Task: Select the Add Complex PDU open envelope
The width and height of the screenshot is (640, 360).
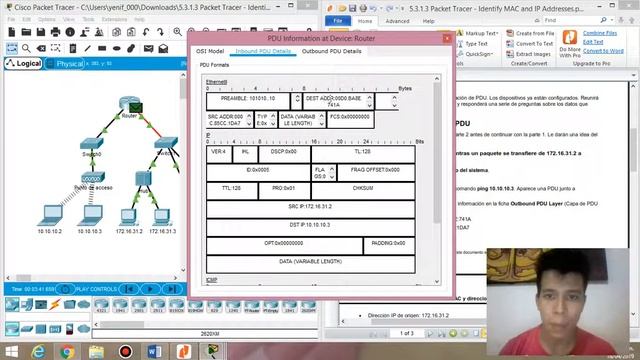Action: click(x=163, y=49)
